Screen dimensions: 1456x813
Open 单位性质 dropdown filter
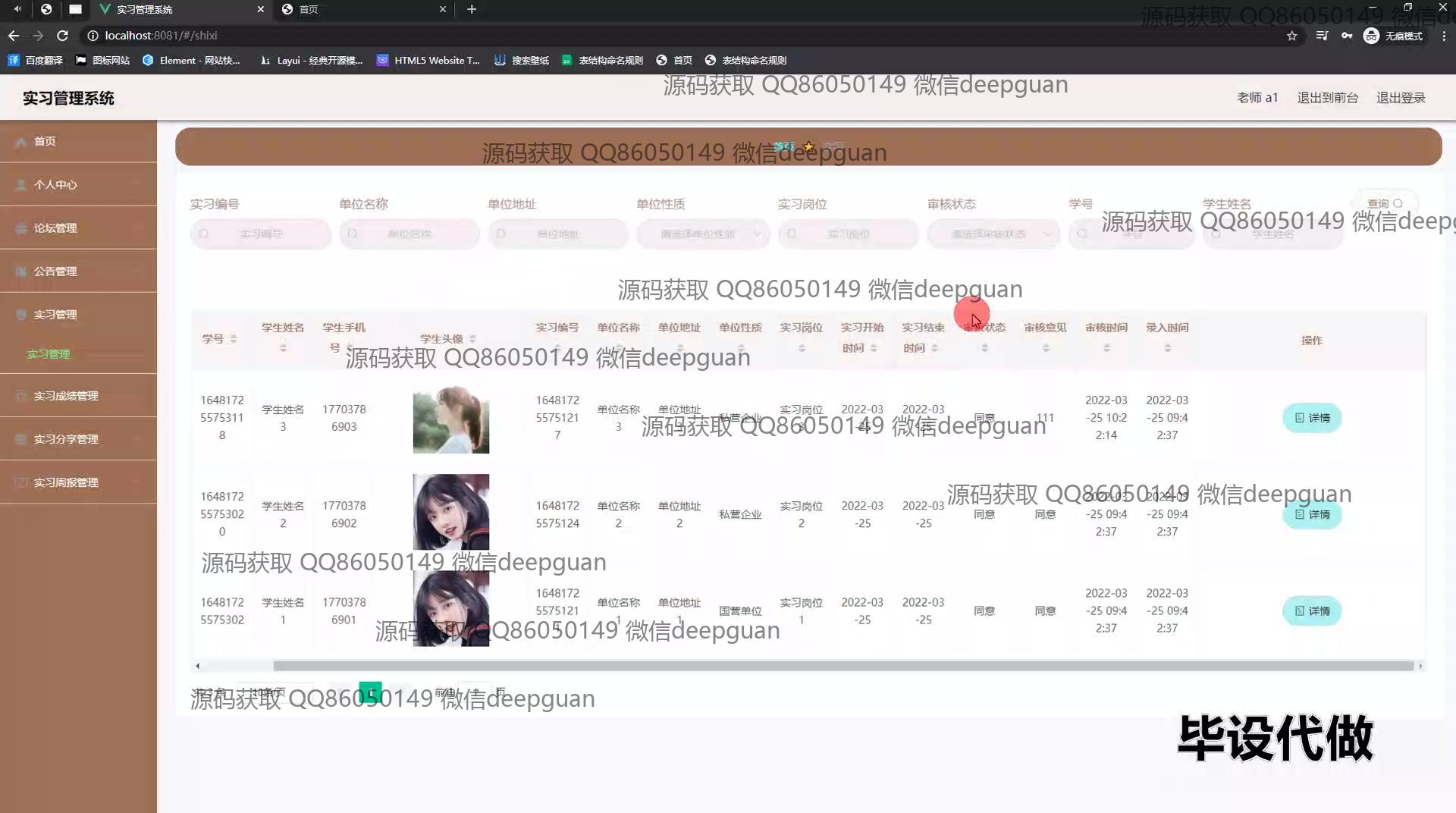(x=703, y=234)
